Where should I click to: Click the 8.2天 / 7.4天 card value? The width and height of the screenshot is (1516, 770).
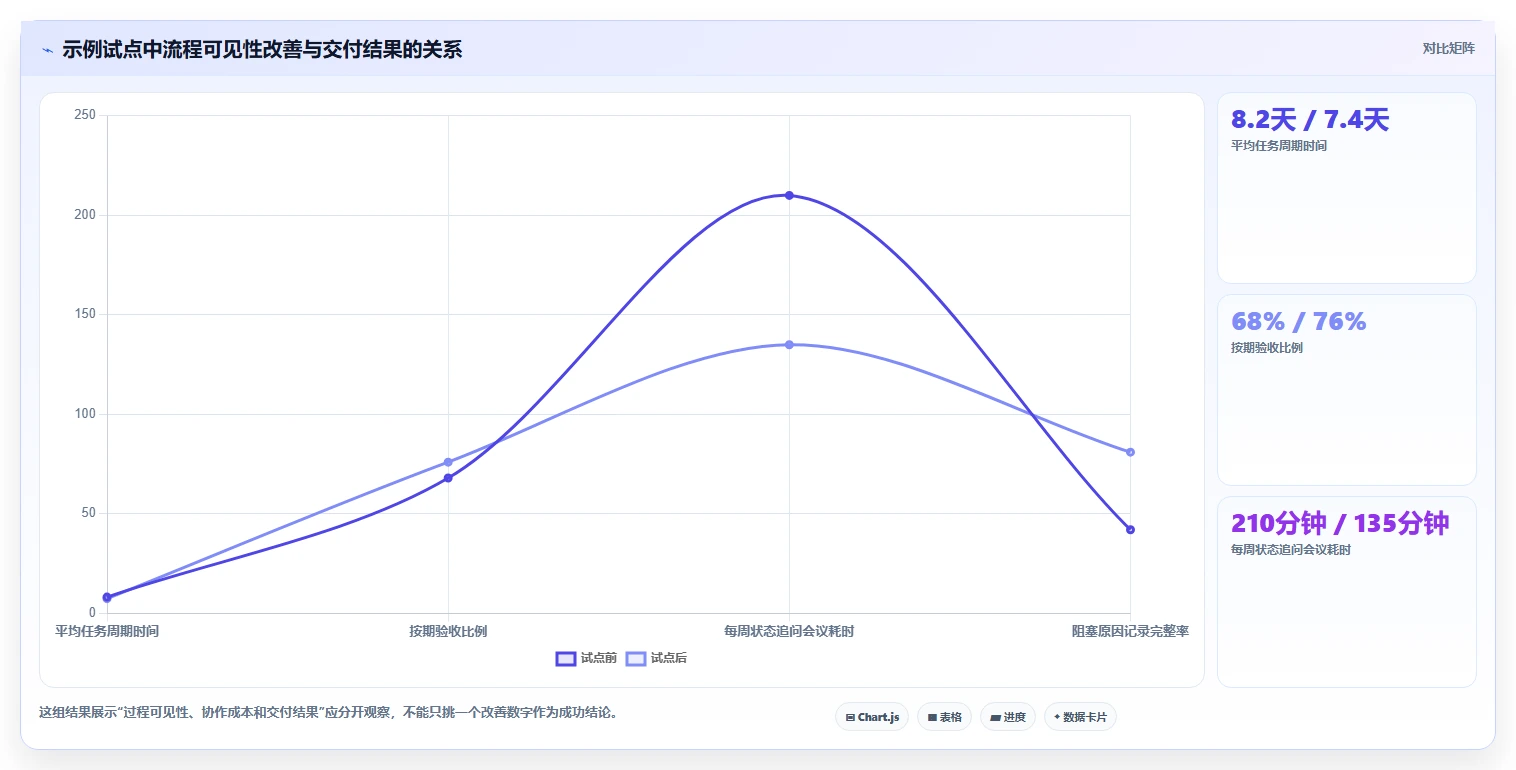(1310, 120)
